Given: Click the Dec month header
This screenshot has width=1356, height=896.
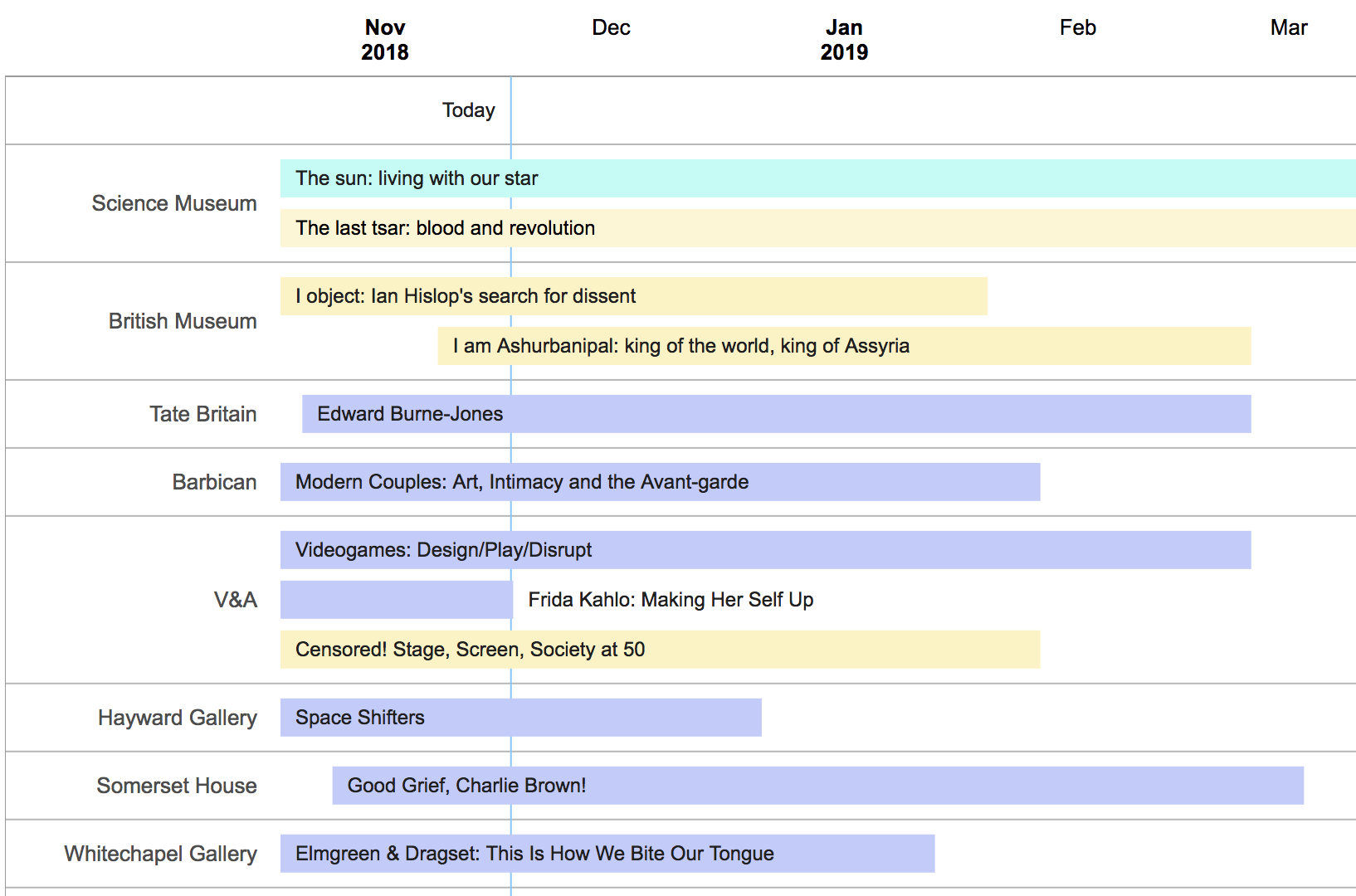Looking at the screenshot, I should tap(612, 27).
